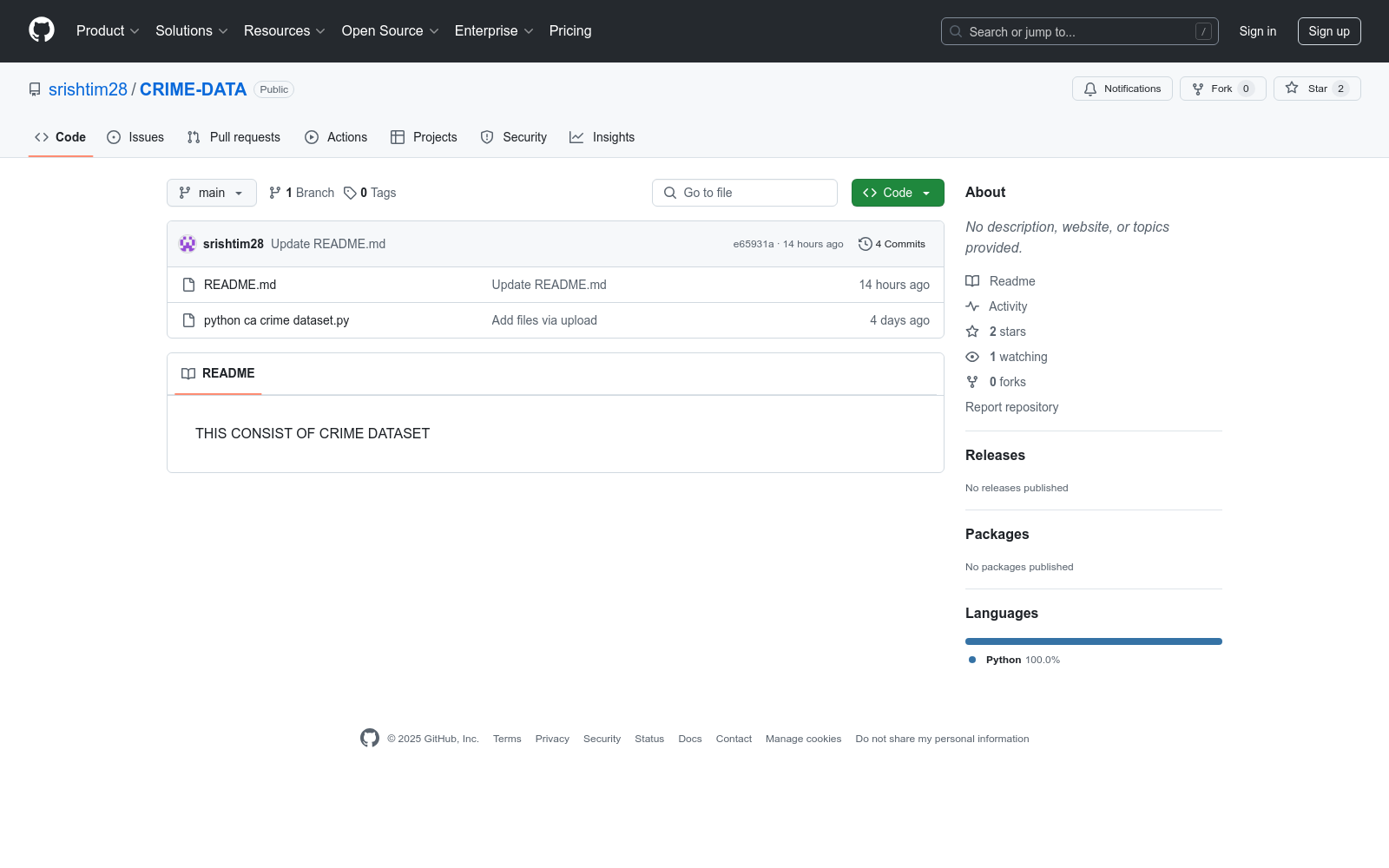Click the srishtim28 avatar in commit row
Screen dimensions: 1389x868
pyautogui.click(x=188, y=244)
